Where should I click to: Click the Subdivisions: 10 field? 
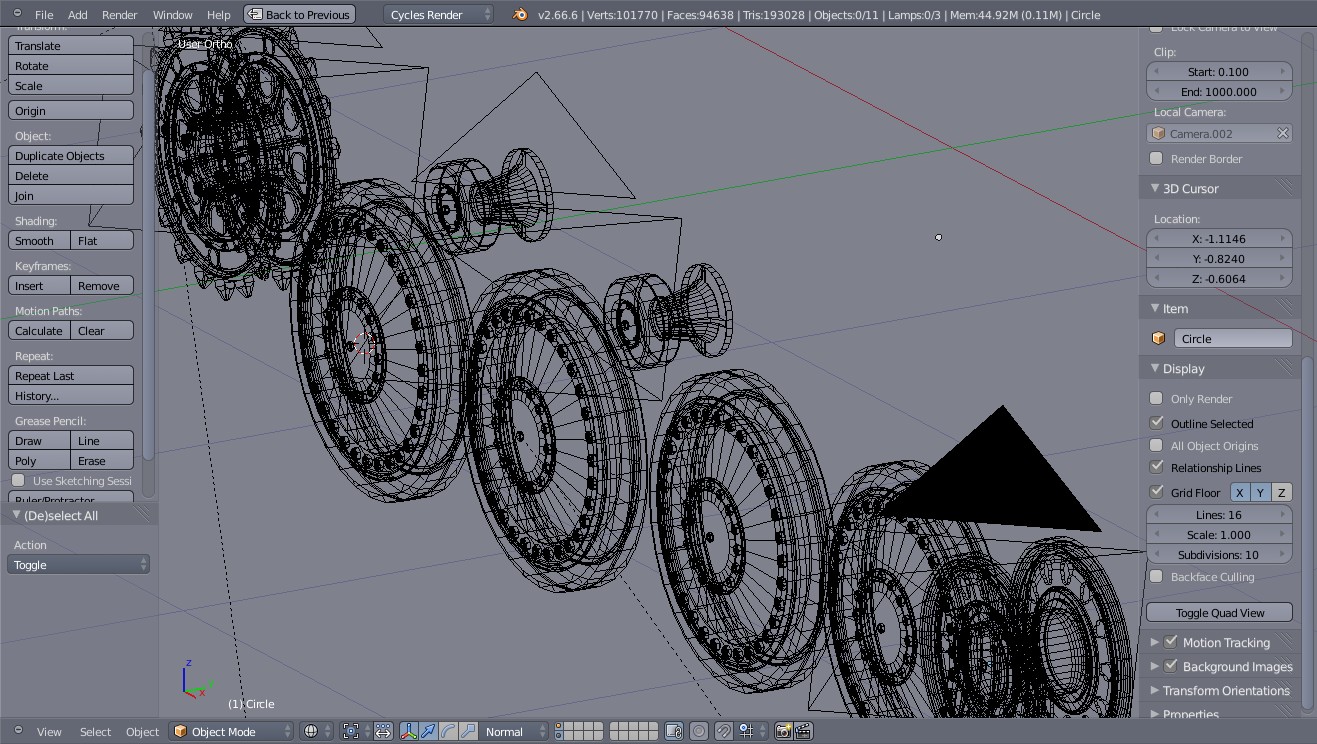[1220, 554]
